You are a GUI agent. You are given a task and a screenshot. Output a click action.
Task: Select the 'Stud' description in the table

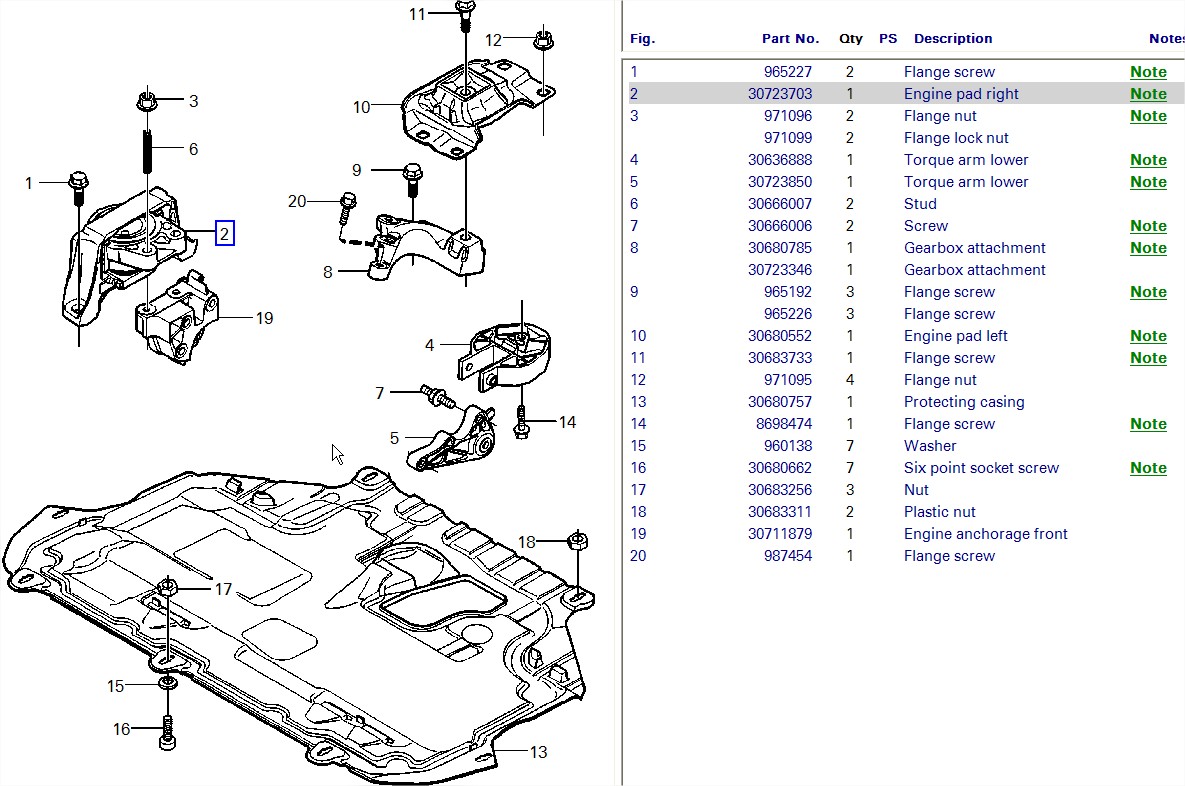(x=920, y=203)
